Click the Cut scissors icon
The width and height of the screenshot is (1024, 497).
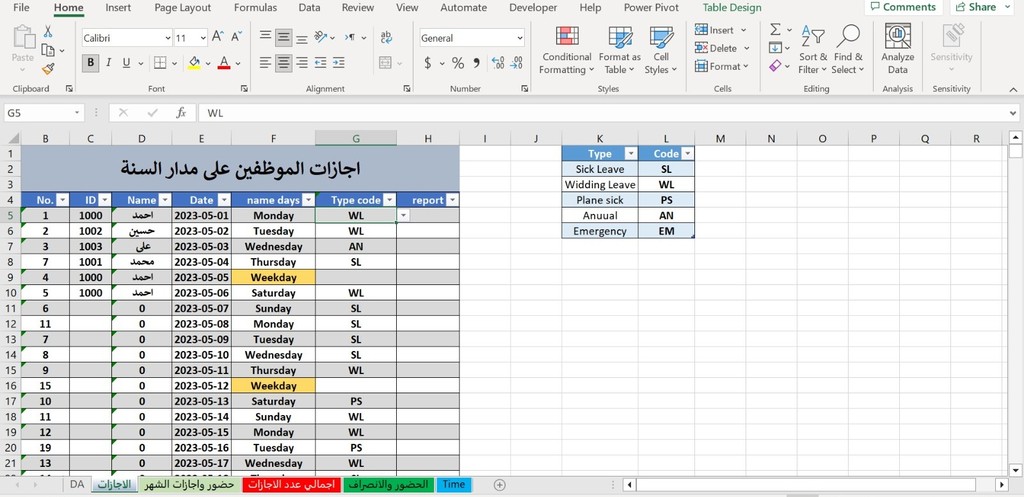tap(48, 31)
